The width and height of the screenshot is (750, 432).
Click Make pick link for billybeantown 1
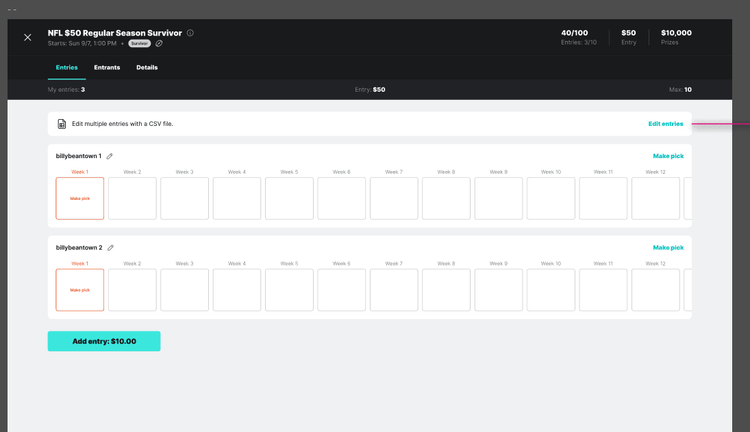(x=668, y=156)
